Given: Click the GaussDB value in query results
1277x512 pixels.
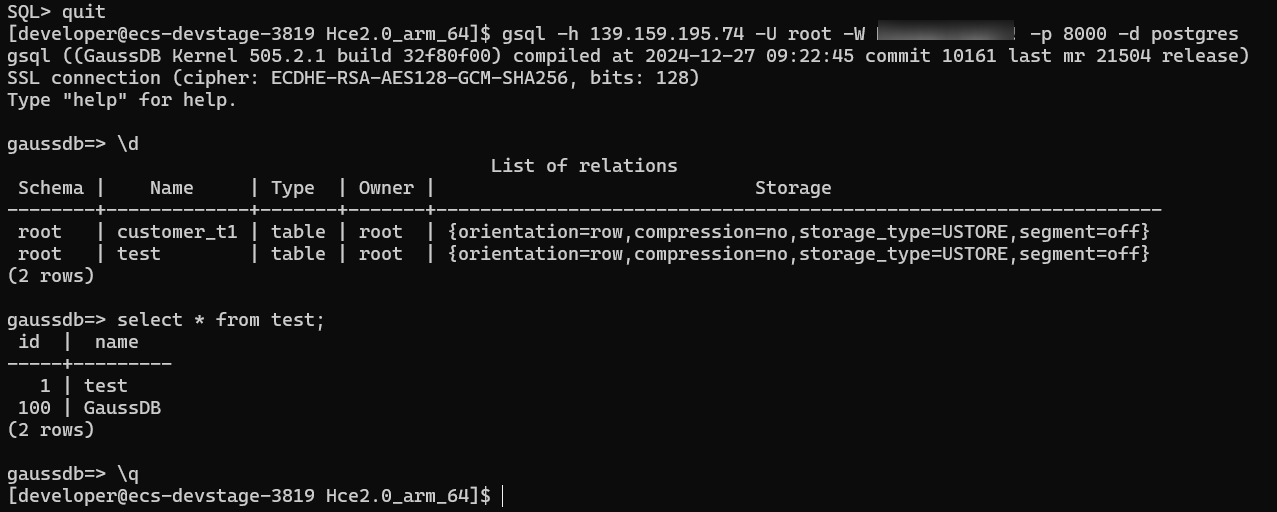Looking at the screenshot, I should point(122,408).
